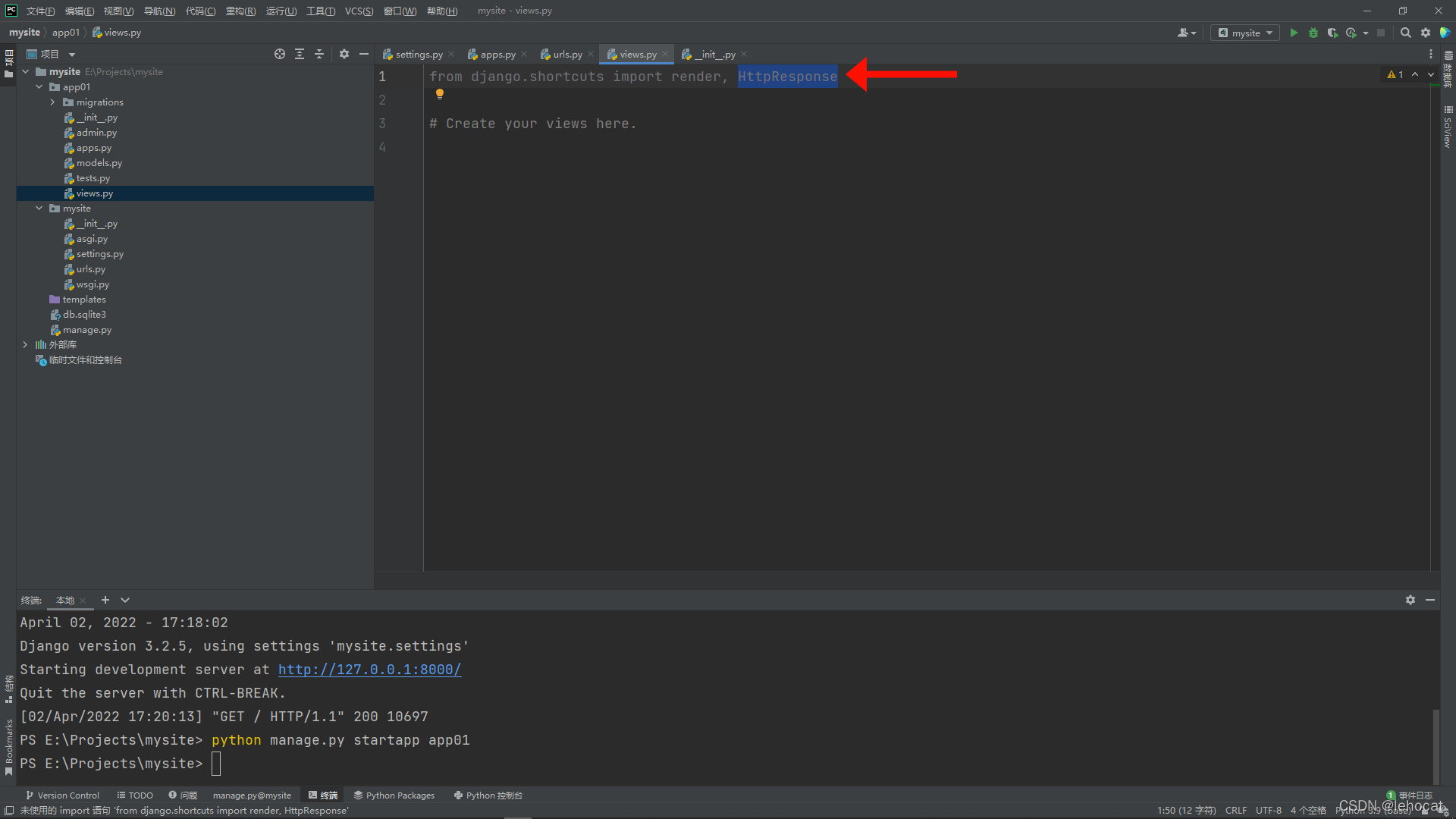Screen dimensions: 1456x819
Task: Click the green Run button
Action: click(1294, 33)
